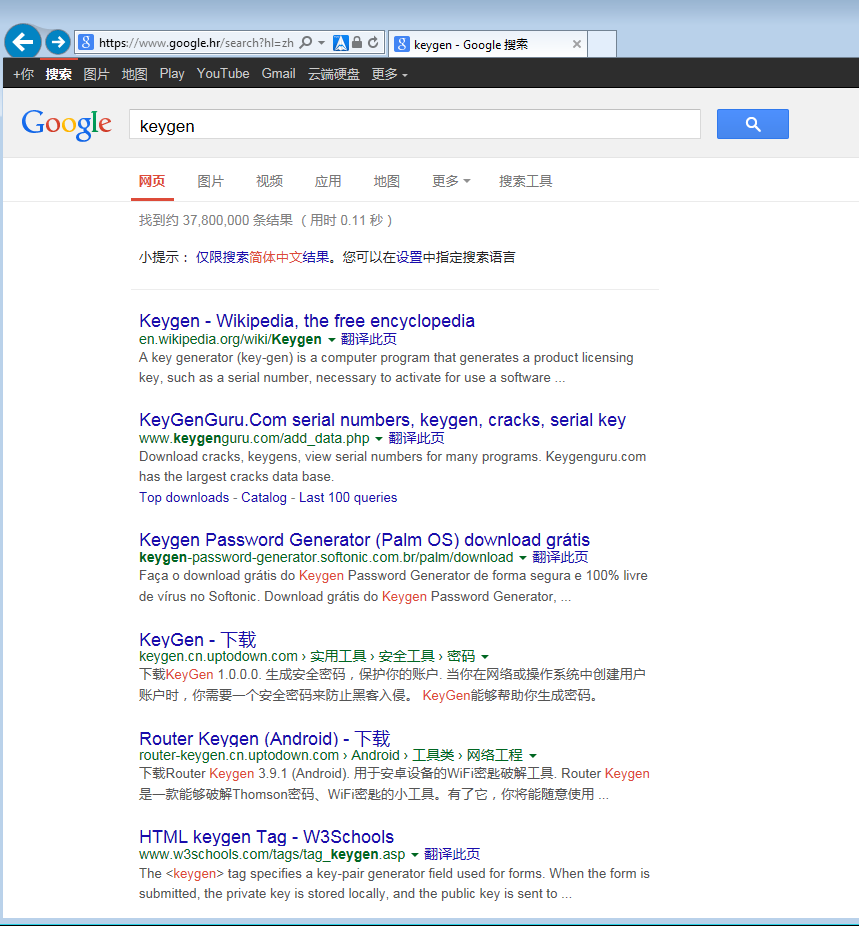The image size is (859, 926).
Task: Expand the arrow next to w3schools.com URL
Action: (x=414, y=855)
